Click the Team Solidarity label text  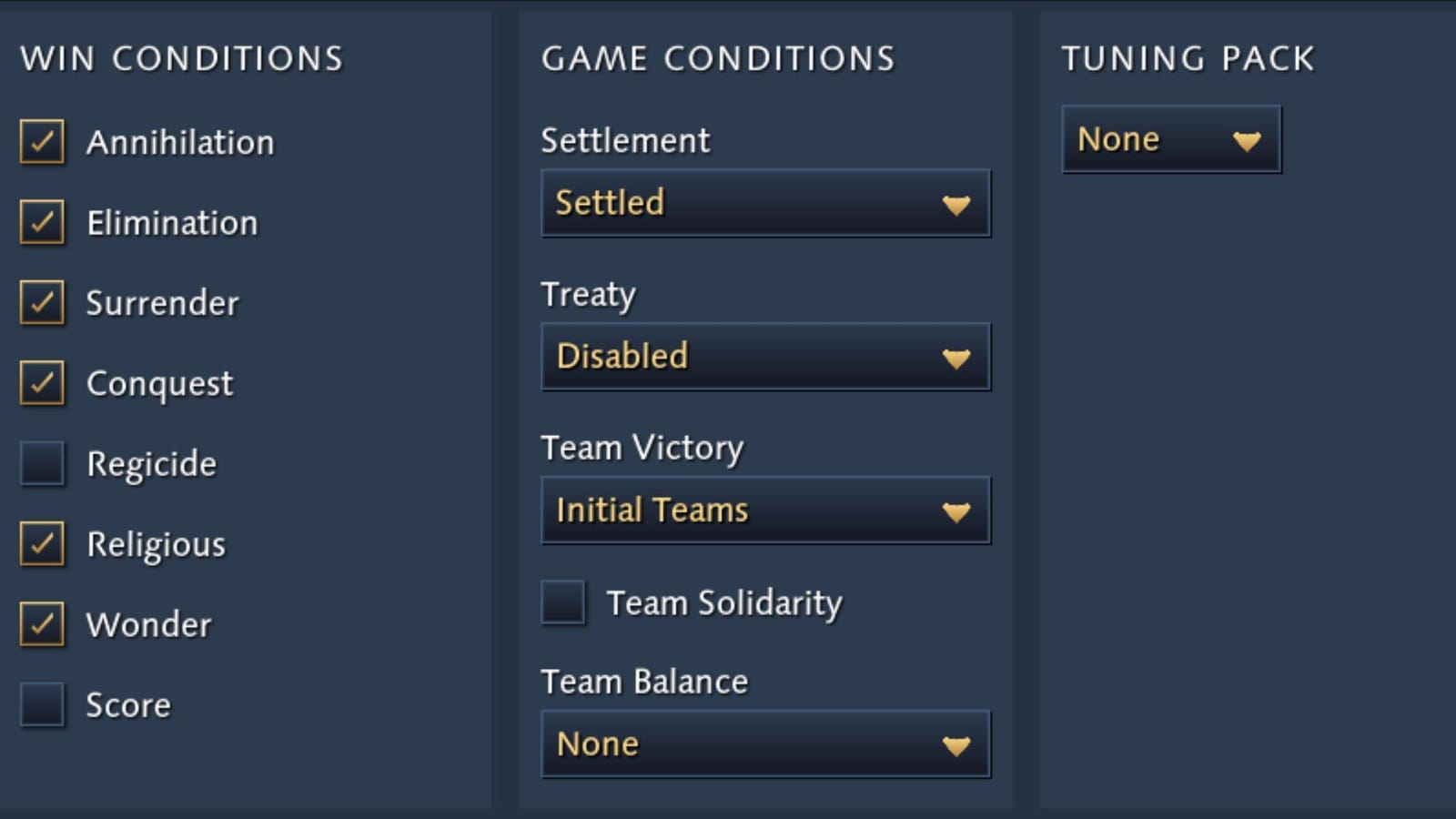tap(724, 602)
